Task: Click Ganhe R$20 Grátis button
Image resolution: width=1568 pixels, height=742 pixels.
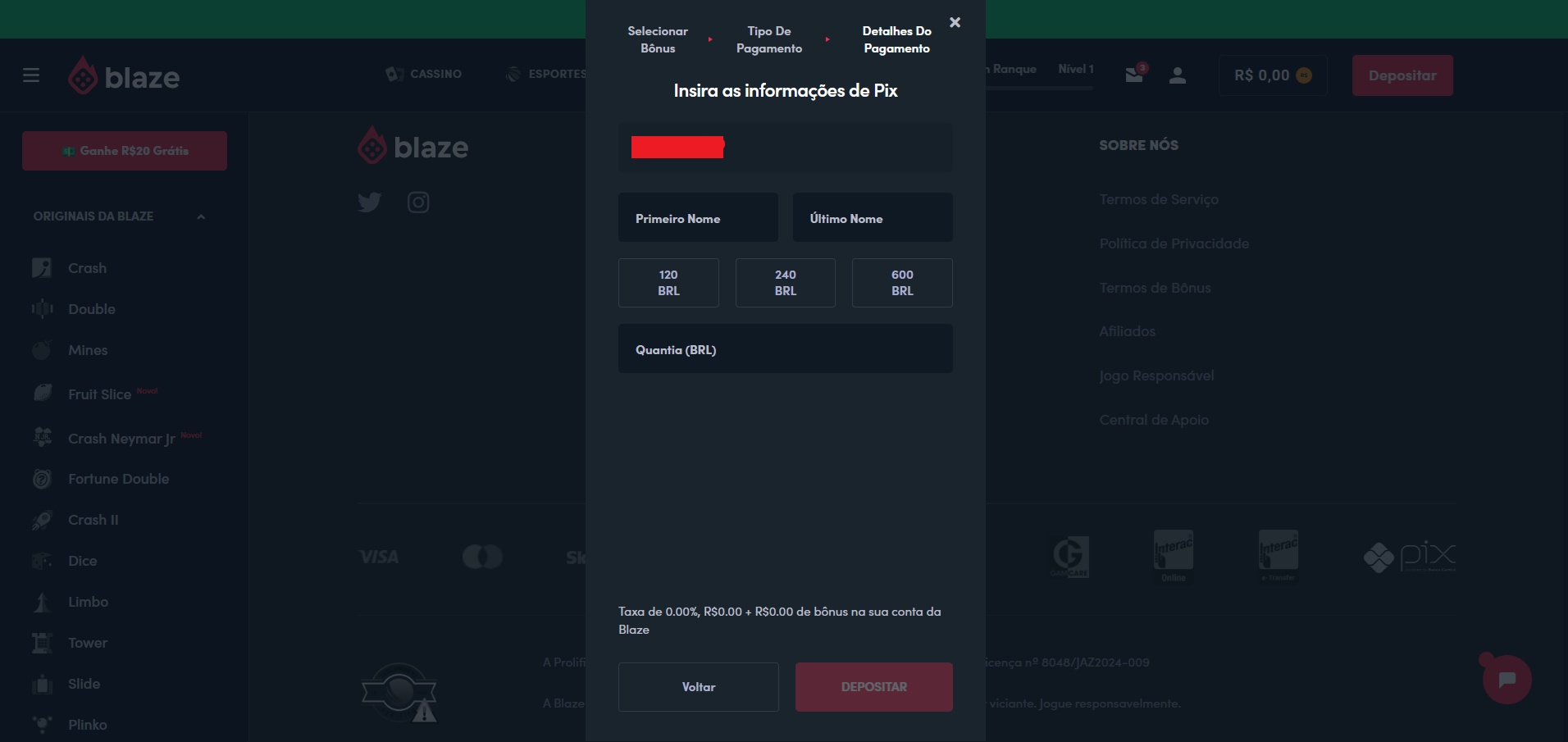Action: click(x=125, y=151)
